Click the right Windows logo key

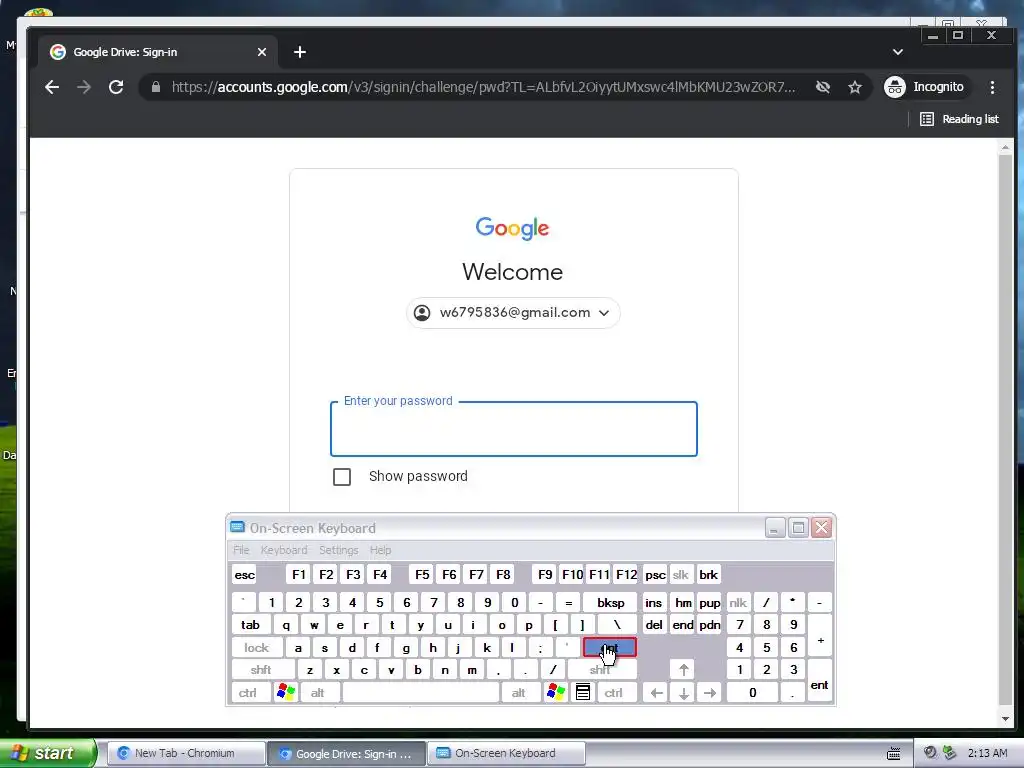click(x=556, y=692)
